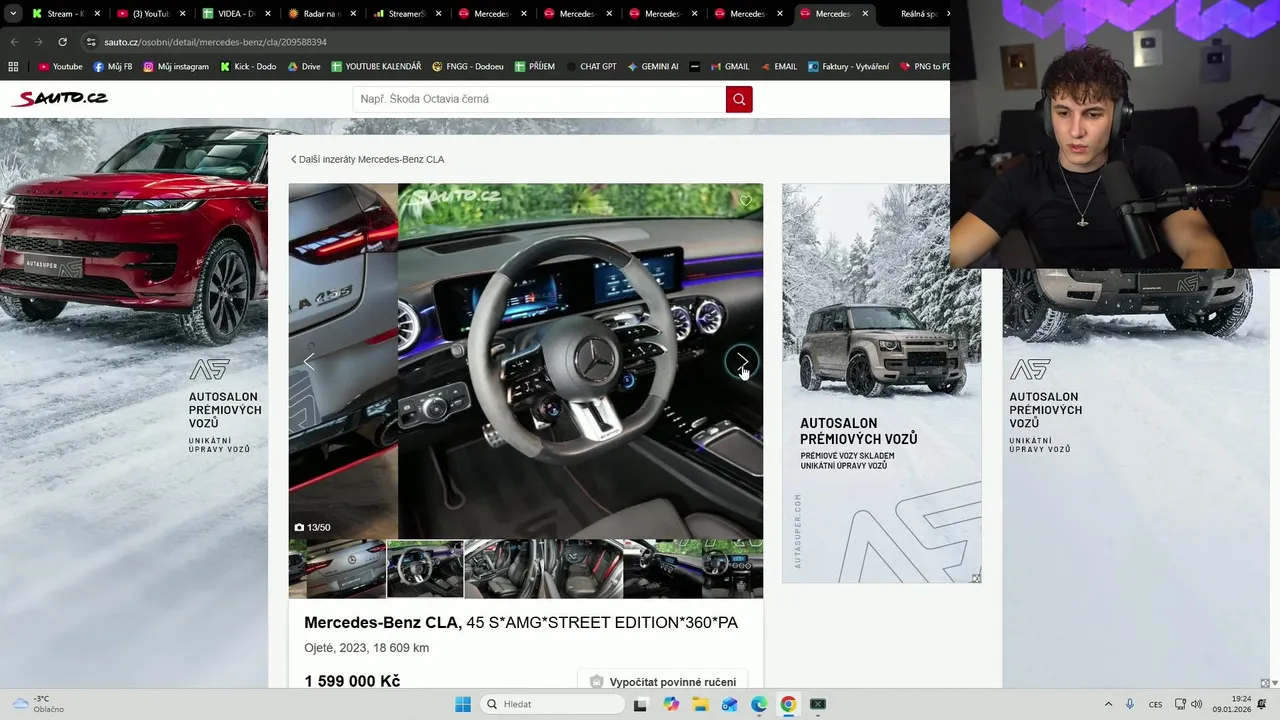The image size is (1280, 720).
Task: Open the FNGG - Dodoeu bookmark
Action: click(x=468, y=67)
